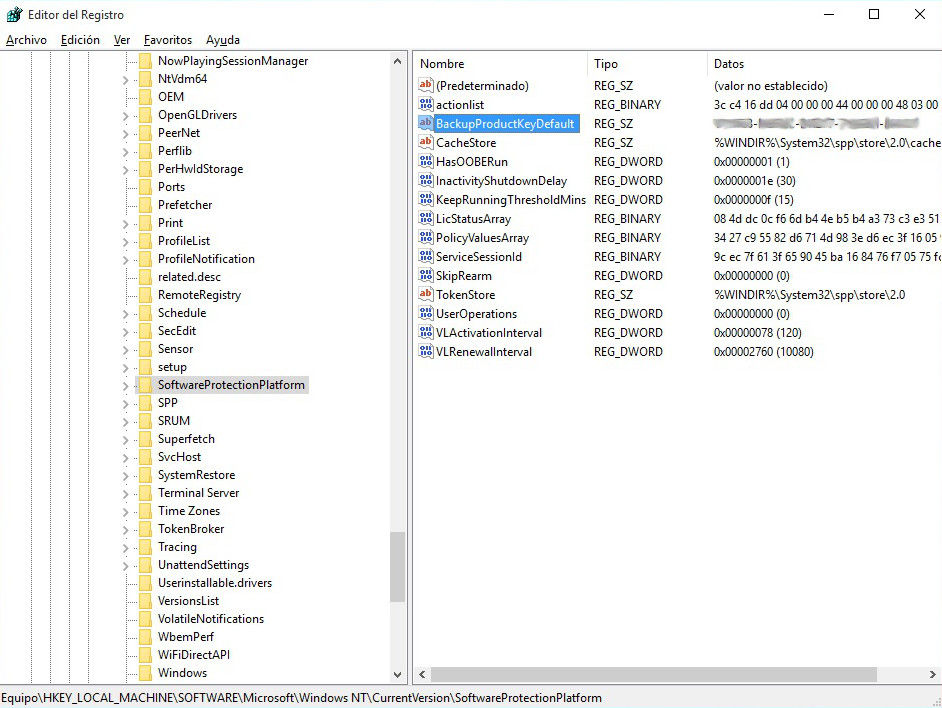This screenshot has width=942, height=708.
Task: Open the Ver menu
Action: (x=122, y=40)
